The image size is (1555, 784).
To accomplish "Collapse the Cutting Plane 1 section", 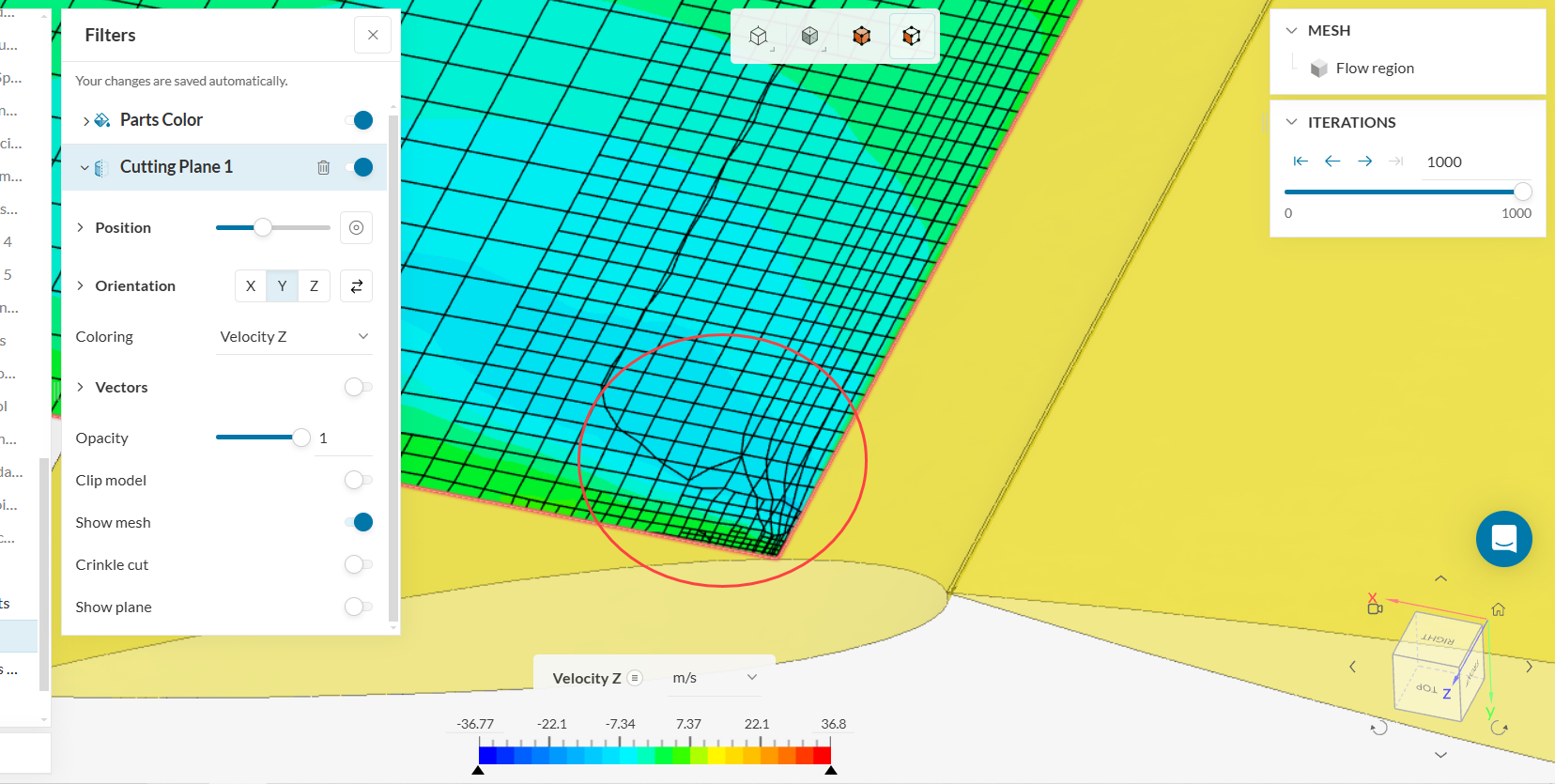I will 85,168.
